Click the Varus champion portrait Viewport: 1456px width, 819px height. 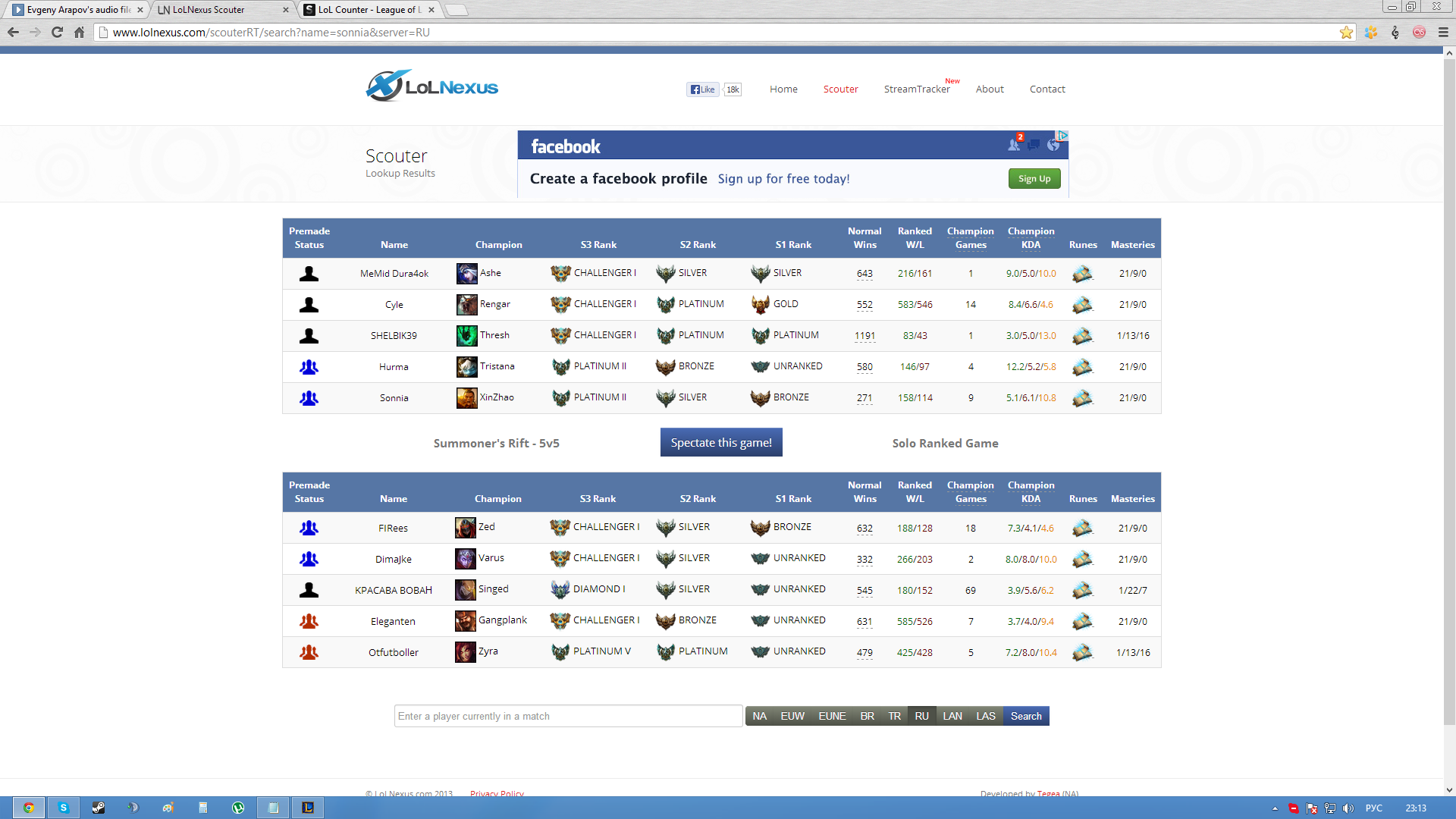click(466, 559)
